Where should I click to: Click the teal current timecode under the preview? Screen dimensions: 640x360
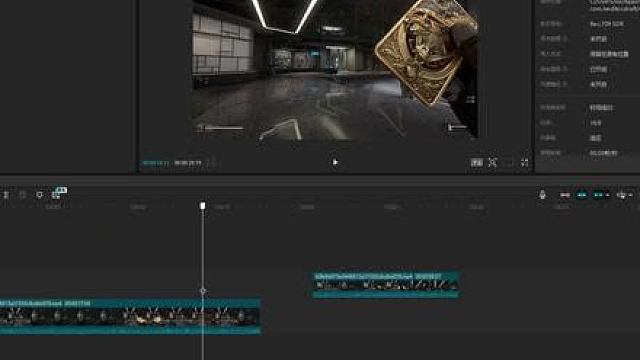155,163
